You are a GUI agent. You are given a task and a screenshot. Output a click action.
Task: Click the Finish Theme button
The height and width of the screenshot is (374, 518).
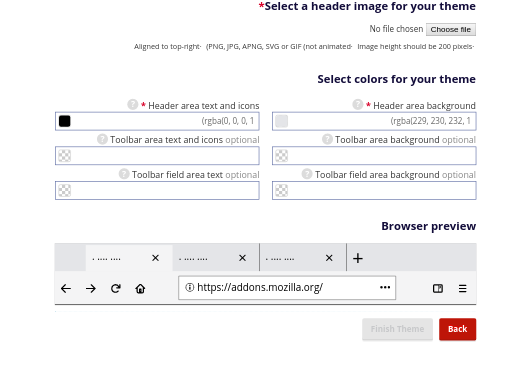pos(397,329)
